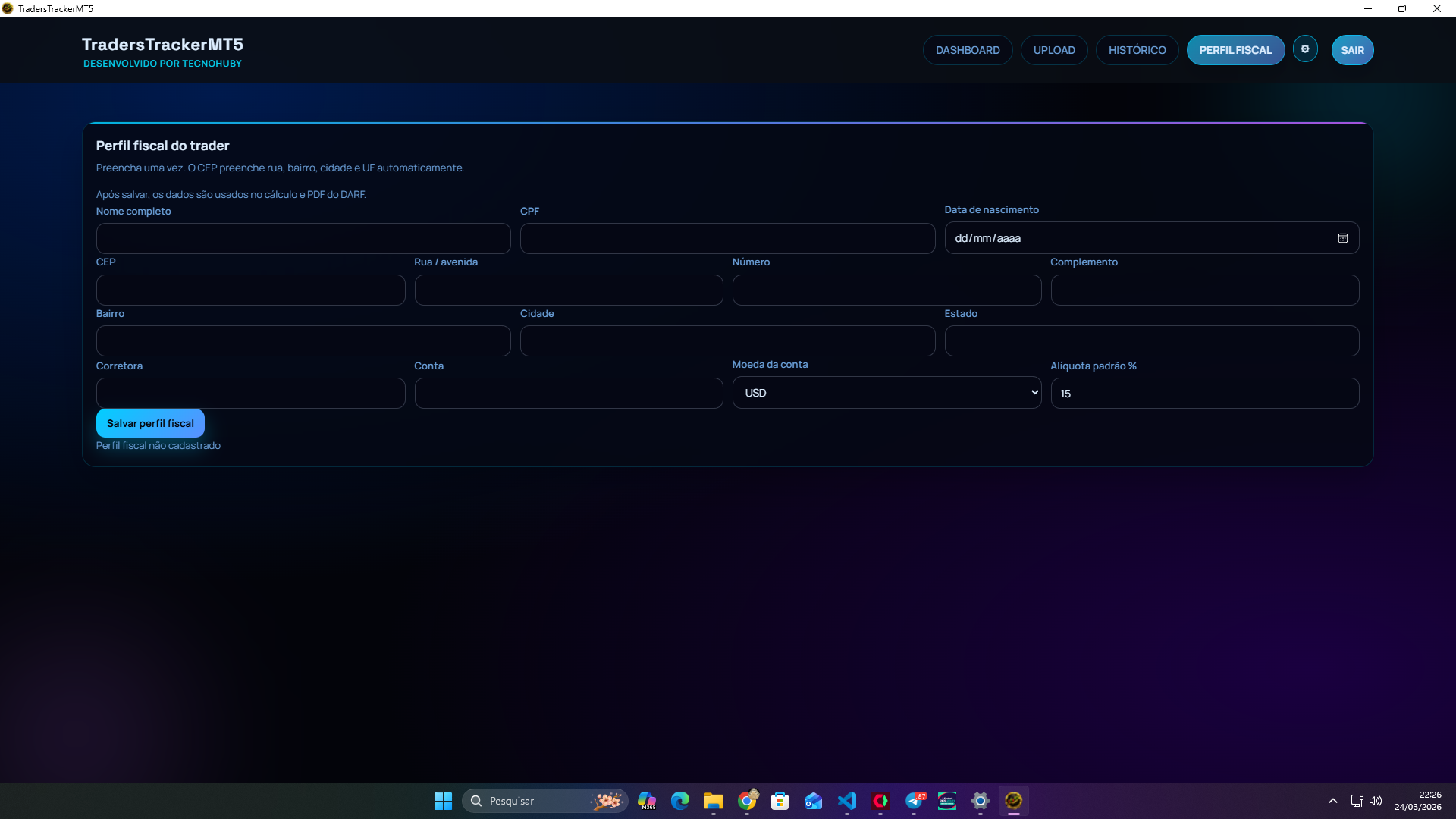
Task: Show hidden system tray icons
Action: click(x=1332, y=801)
